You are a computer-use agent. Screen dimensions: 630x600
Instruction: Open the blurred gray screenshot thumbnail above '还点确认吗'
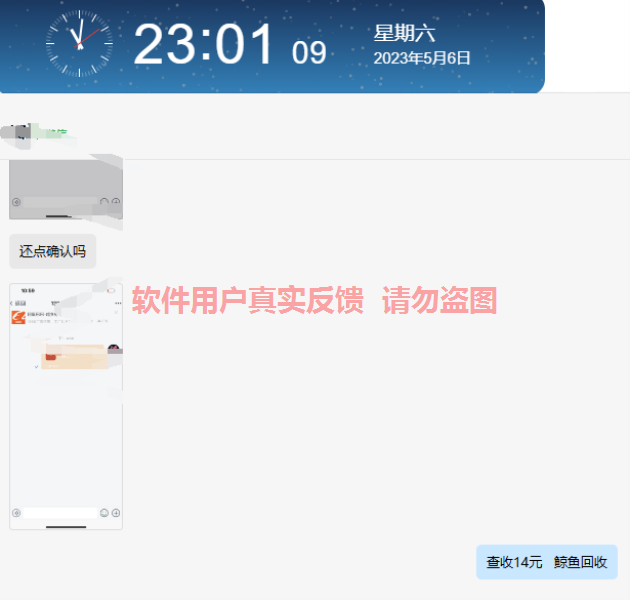point(66,189)
